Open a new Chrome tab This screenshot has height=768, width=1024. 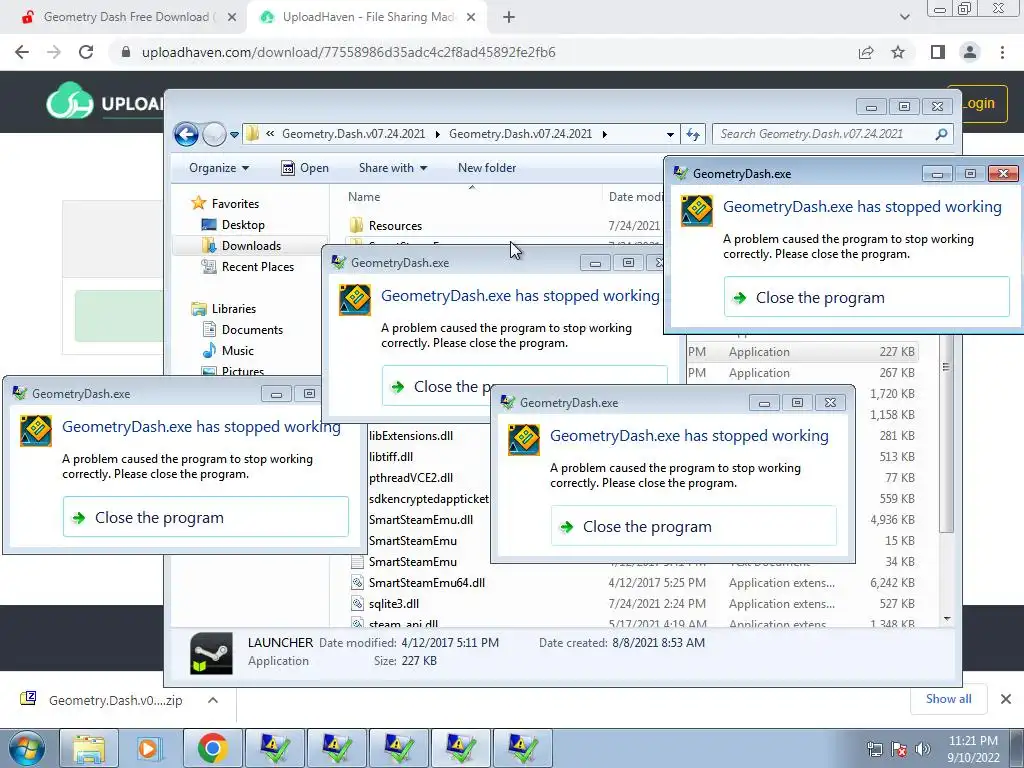509,18
